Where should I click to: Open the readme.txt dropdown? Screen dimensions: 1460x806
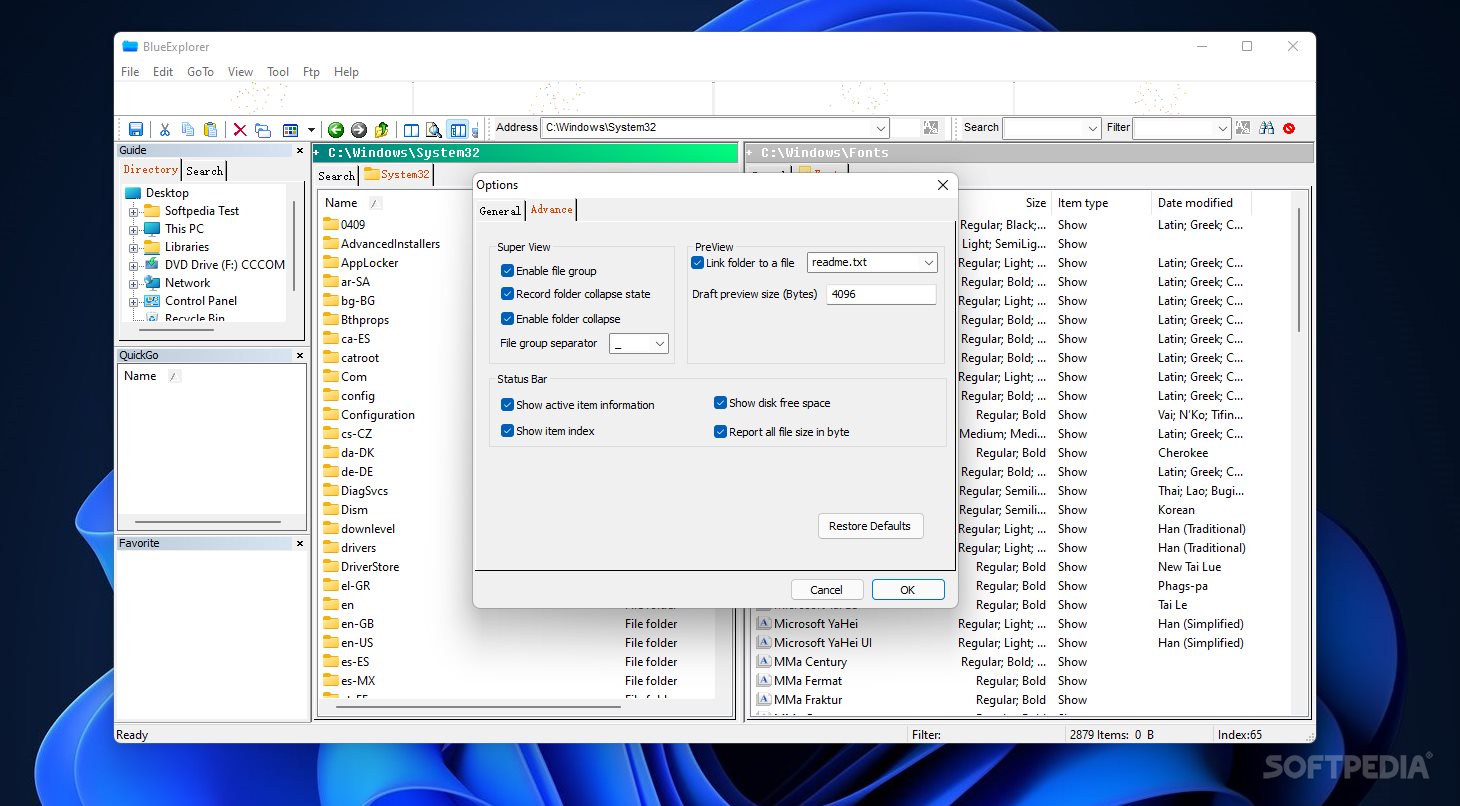click(x=928, y=263)
